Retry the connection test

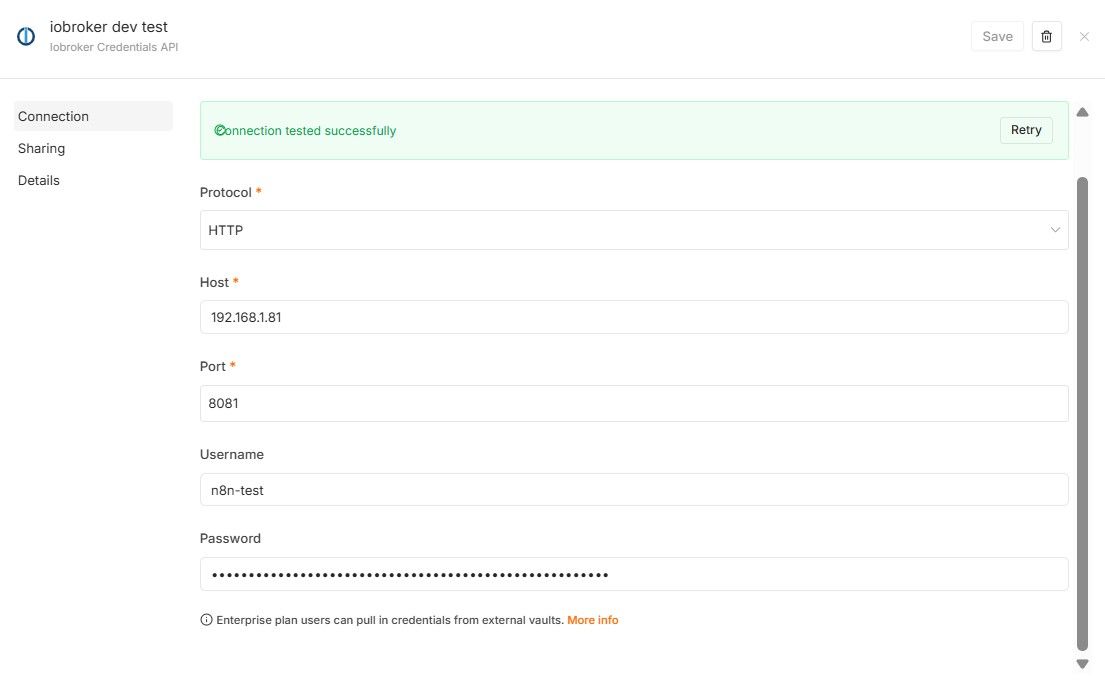[x=1026, y=130]
